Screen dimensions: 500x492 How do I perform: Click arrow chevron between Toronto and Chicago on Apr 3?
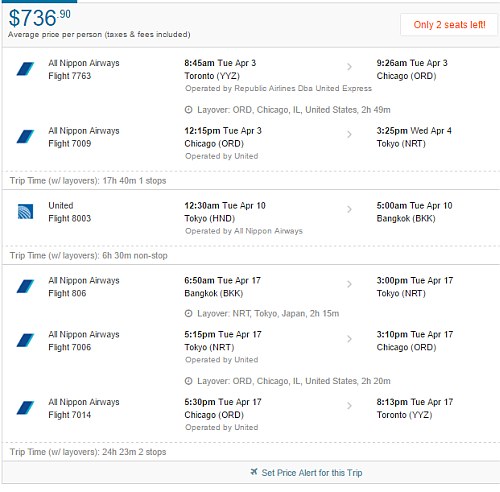(349, 67)
